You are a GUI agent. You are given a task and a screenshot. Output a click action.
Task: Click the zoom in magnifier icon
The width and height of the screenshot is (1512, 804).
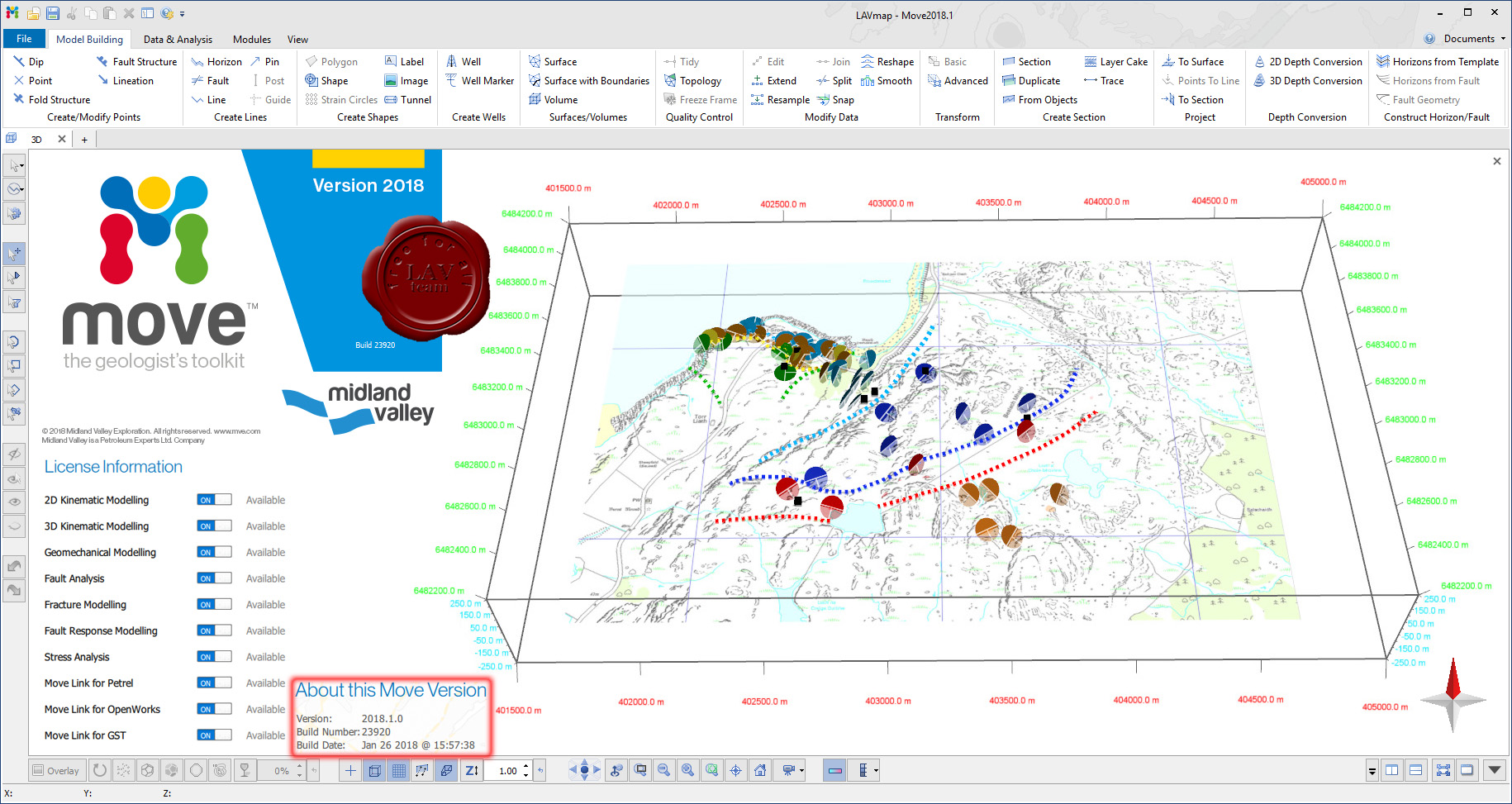[x=687, y=770]
